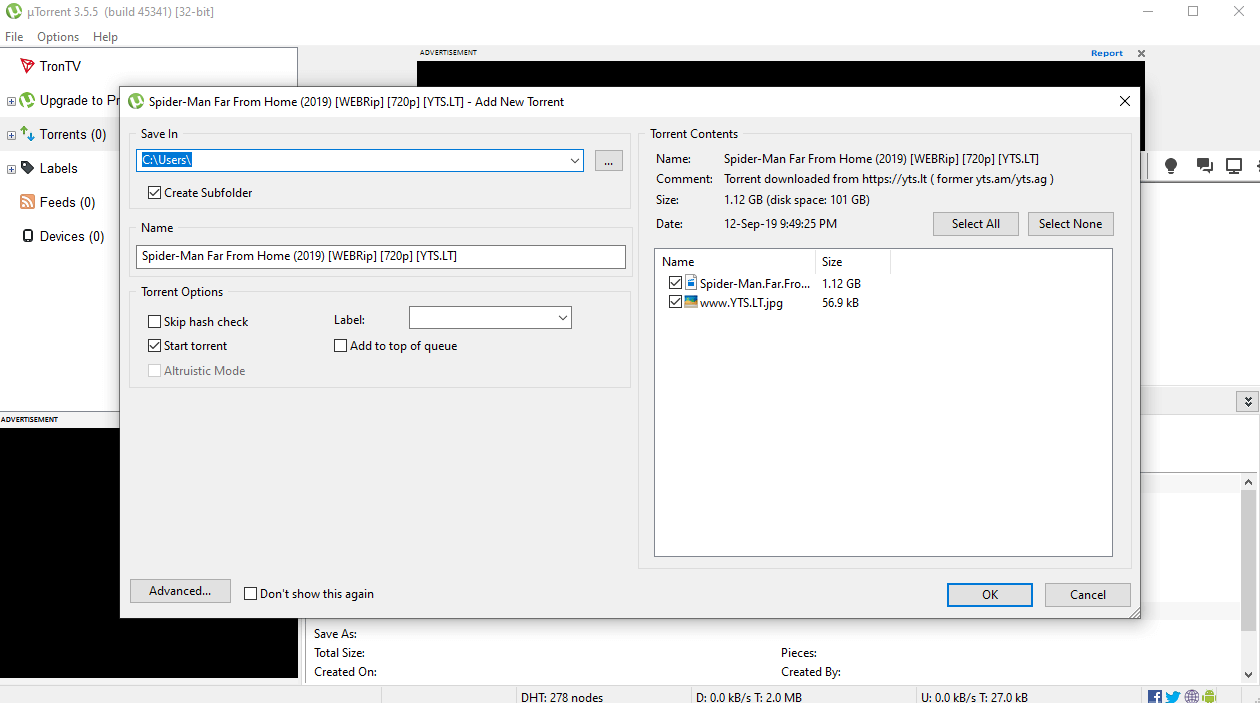Open the Options menu
Image resolution: width=1260 pixels, height=703 pixels.
coord(58,37)
